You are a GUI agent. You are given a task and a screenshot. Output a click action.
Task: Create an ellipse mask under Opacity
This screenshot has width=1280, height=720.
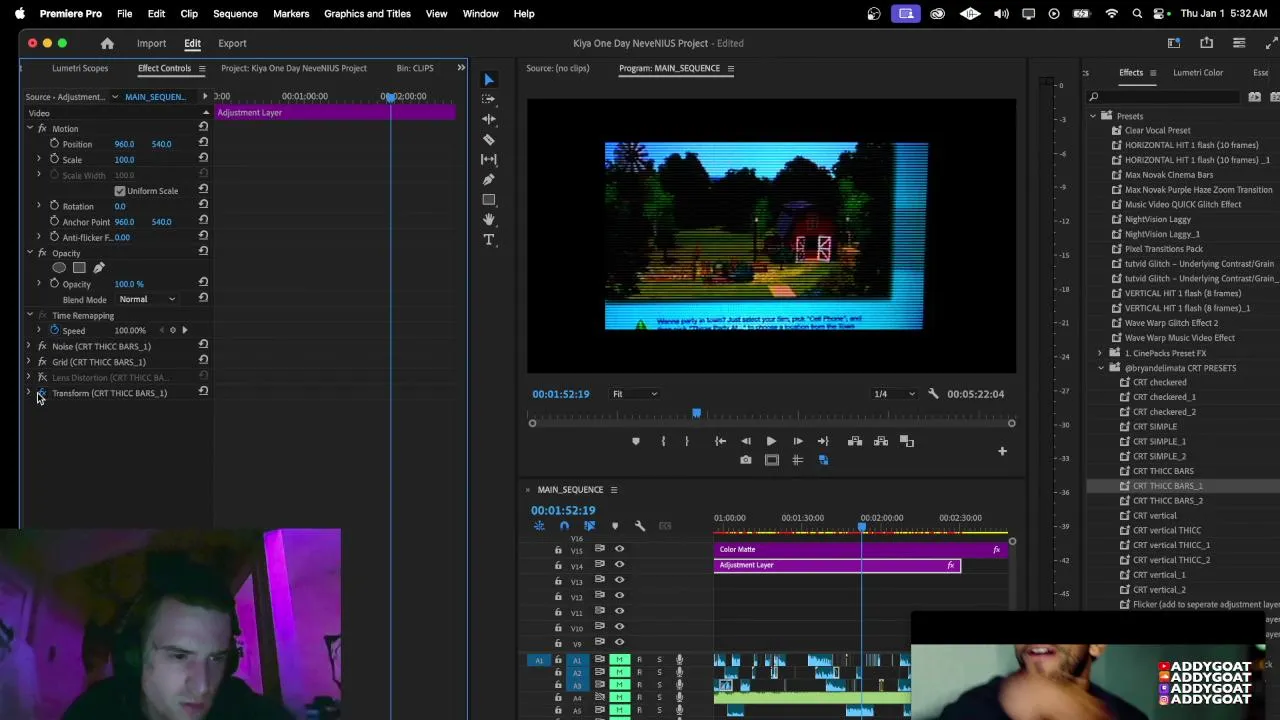(x=59, y=268)
